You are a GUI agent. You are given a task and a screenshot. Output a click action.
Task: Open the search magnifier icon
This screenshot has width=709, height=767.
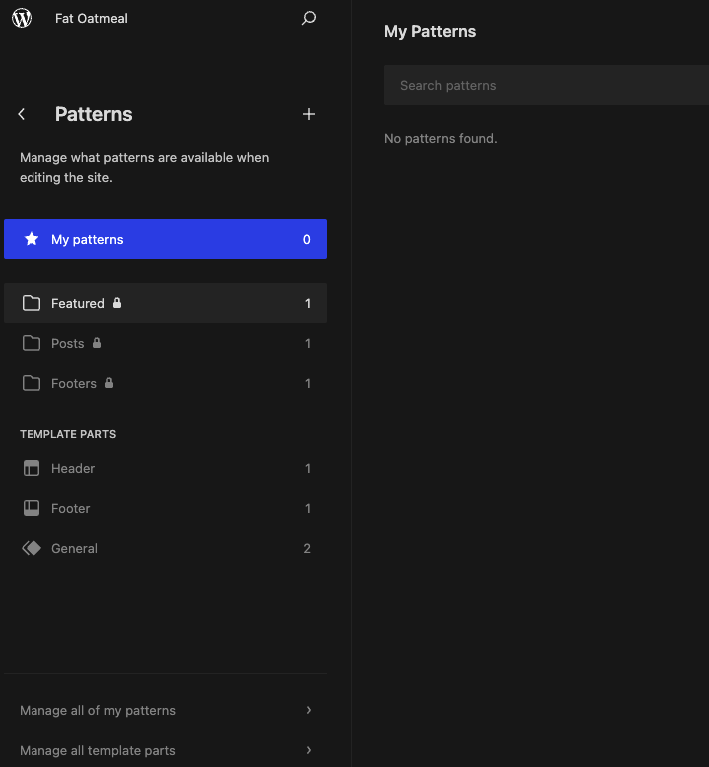pyautogui.click(x=309, y=18)
